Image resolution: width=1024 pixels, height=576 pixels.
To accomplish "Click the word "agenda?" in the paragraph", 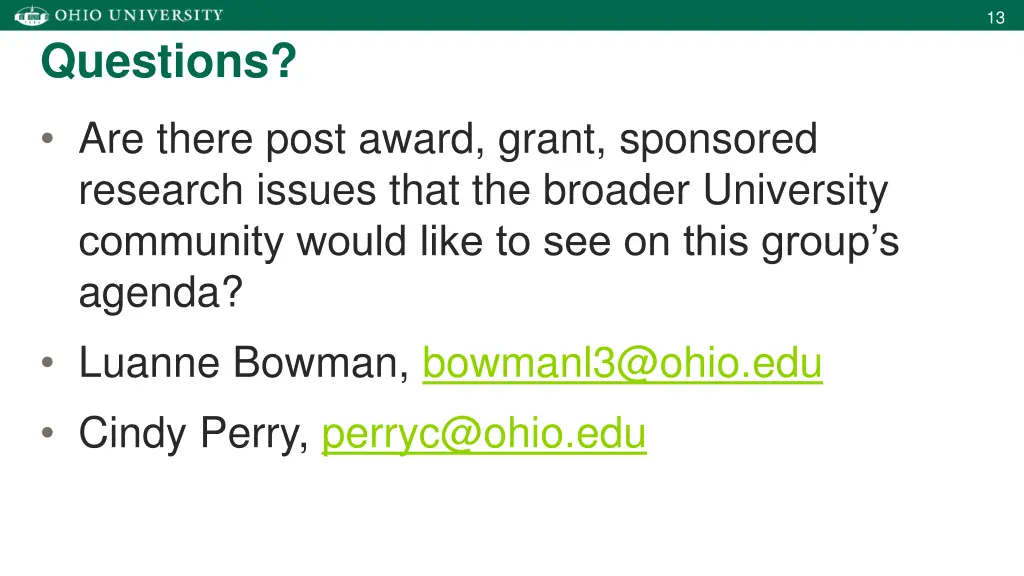I will pos(161,293).
